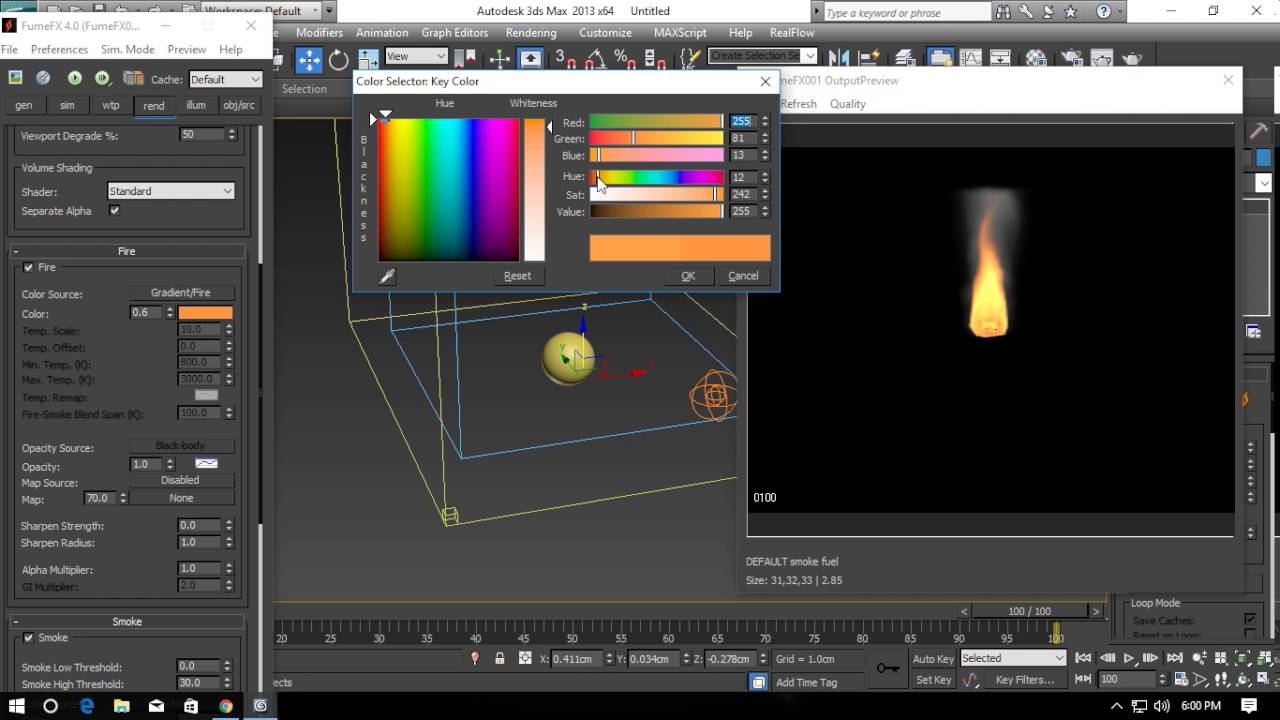Cancel the Color Selector dialog

743,276
